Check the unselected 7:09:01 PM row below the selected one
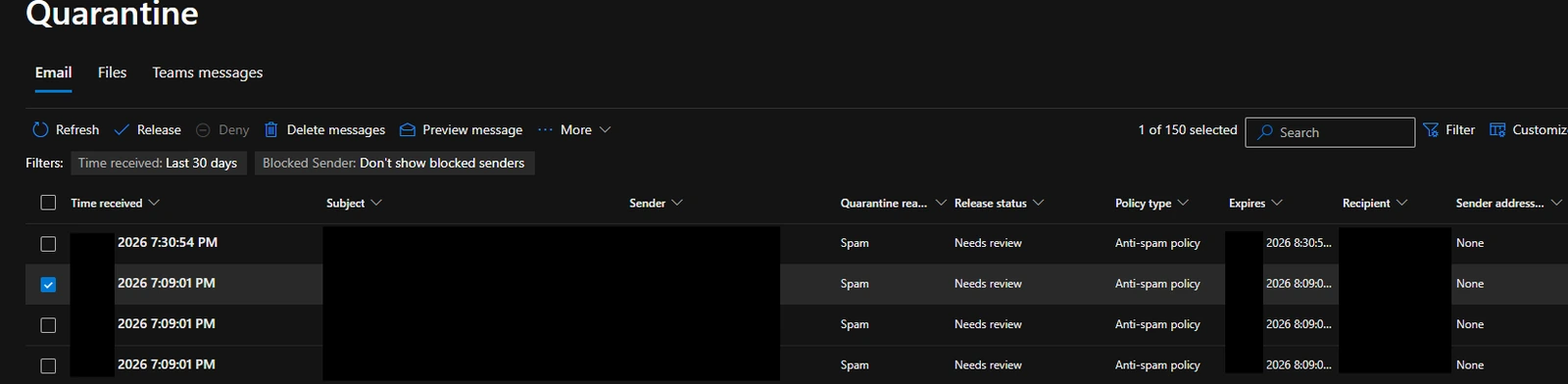Viewport: 1568px width, 384px height. click(x=48, y=325)
